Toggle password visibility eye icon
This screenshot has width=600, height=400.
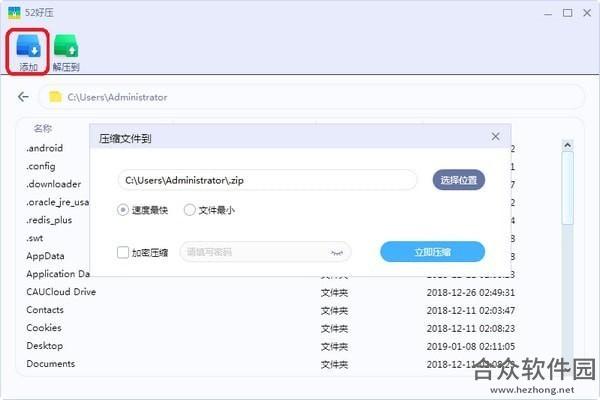336,253
